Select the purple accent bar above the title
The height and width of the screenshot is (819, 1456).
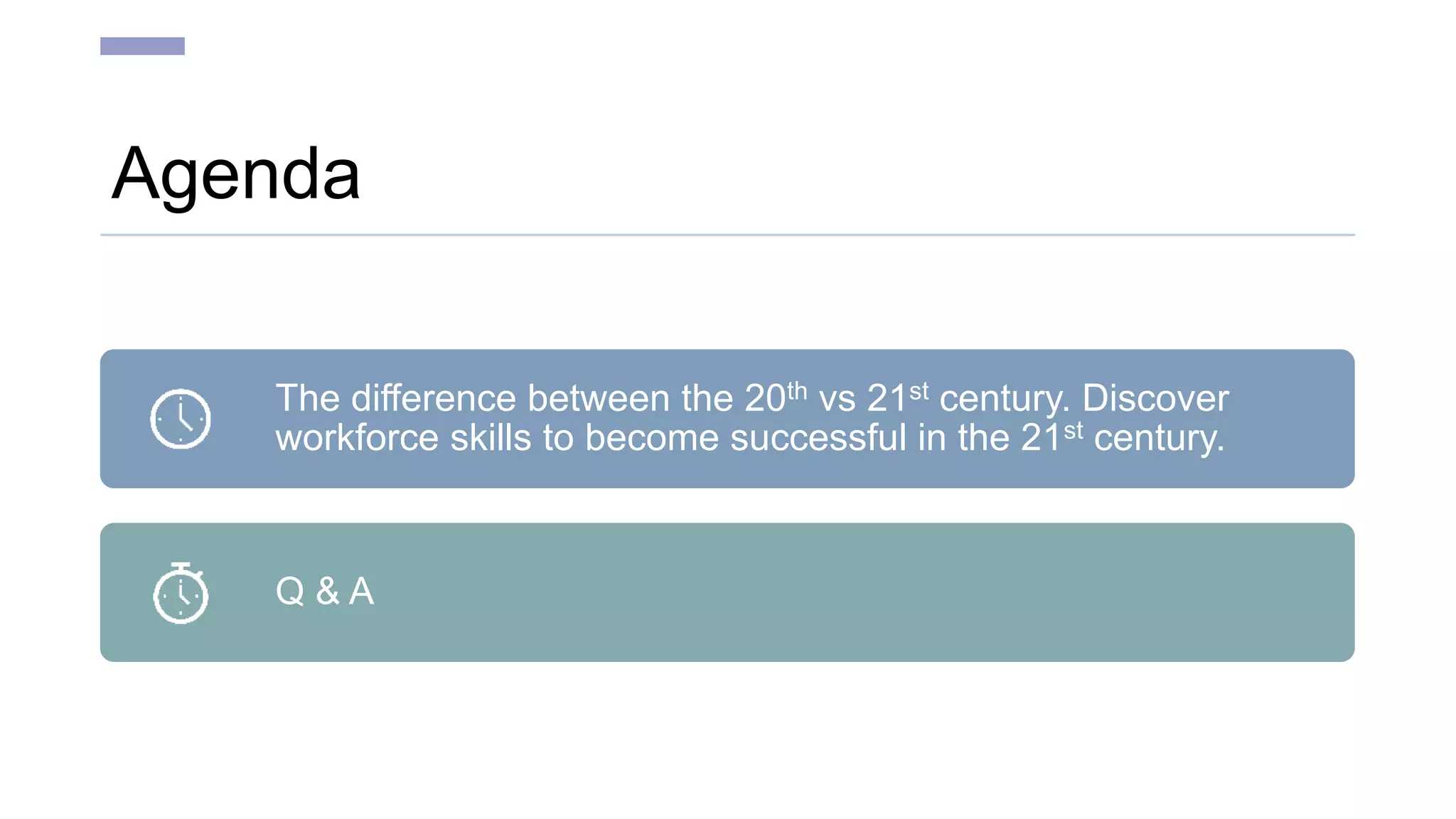tap(142, 46)
